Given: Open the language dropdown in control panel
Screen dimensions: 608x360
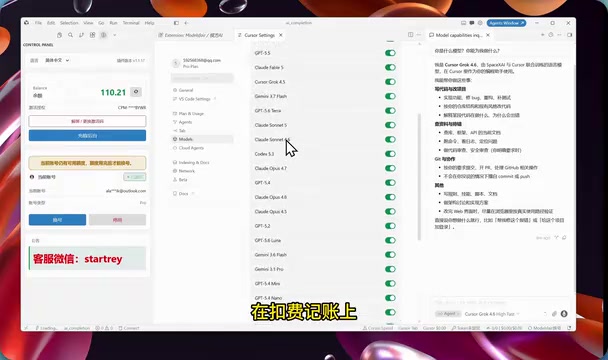Looking at the screenshot, I should pyautogui.click(x=57, y=60).
